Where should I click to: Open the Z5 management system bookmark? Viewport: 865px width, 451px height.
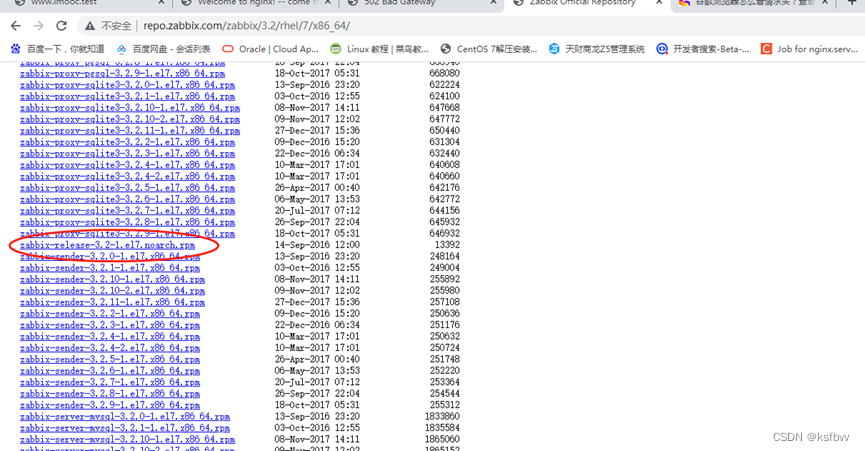(596, 49)
